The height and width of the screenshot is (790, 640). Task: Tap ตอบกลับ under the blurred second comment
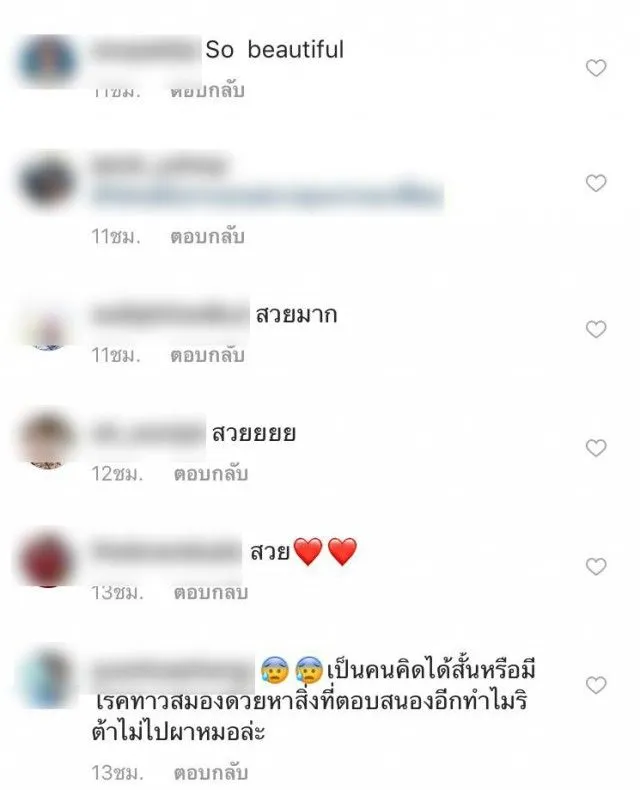207,236
